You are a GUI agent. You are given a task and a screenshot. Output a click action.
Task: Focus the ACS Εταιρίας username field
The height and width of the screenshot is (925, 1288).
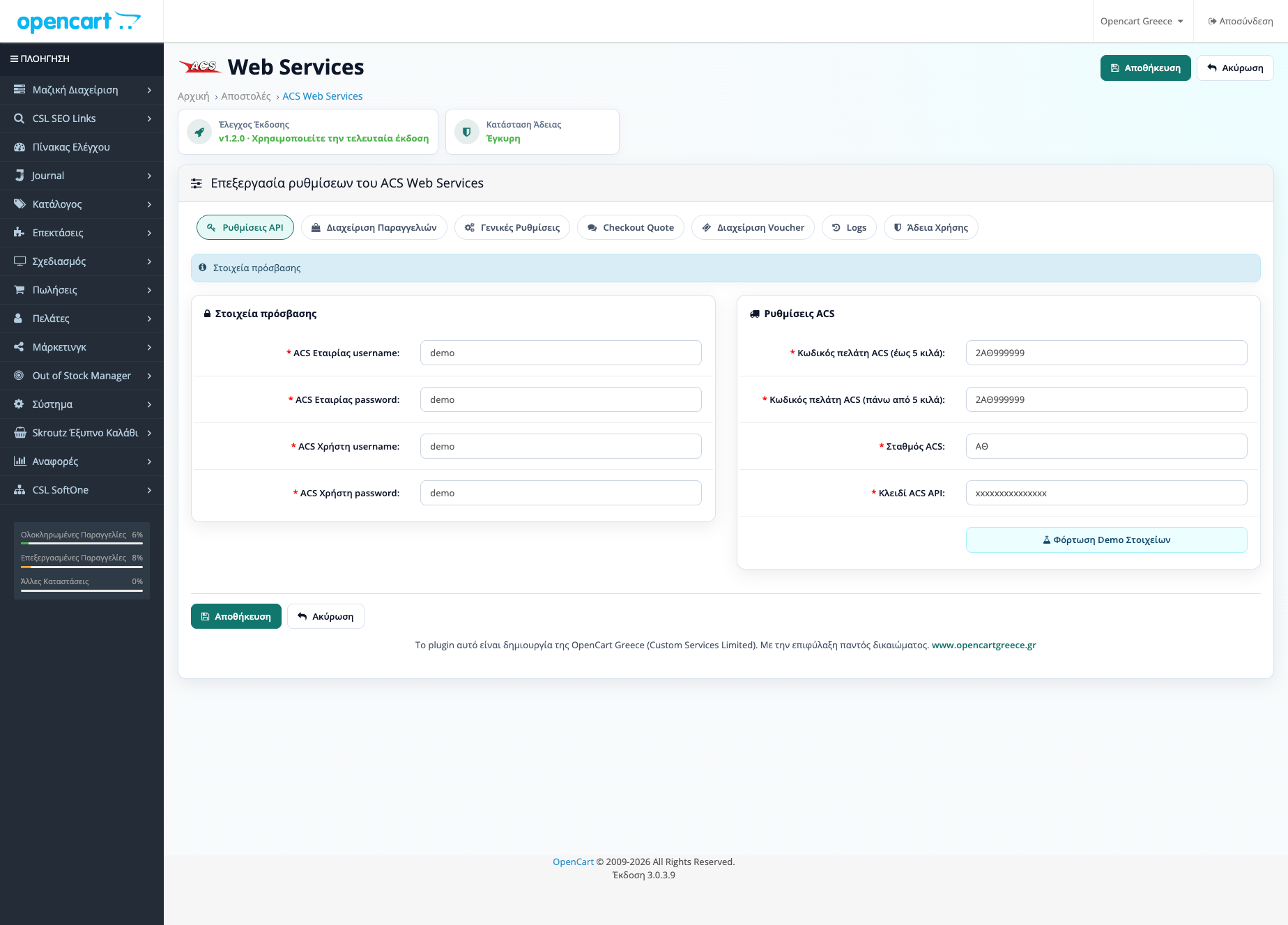pos(561,353)
